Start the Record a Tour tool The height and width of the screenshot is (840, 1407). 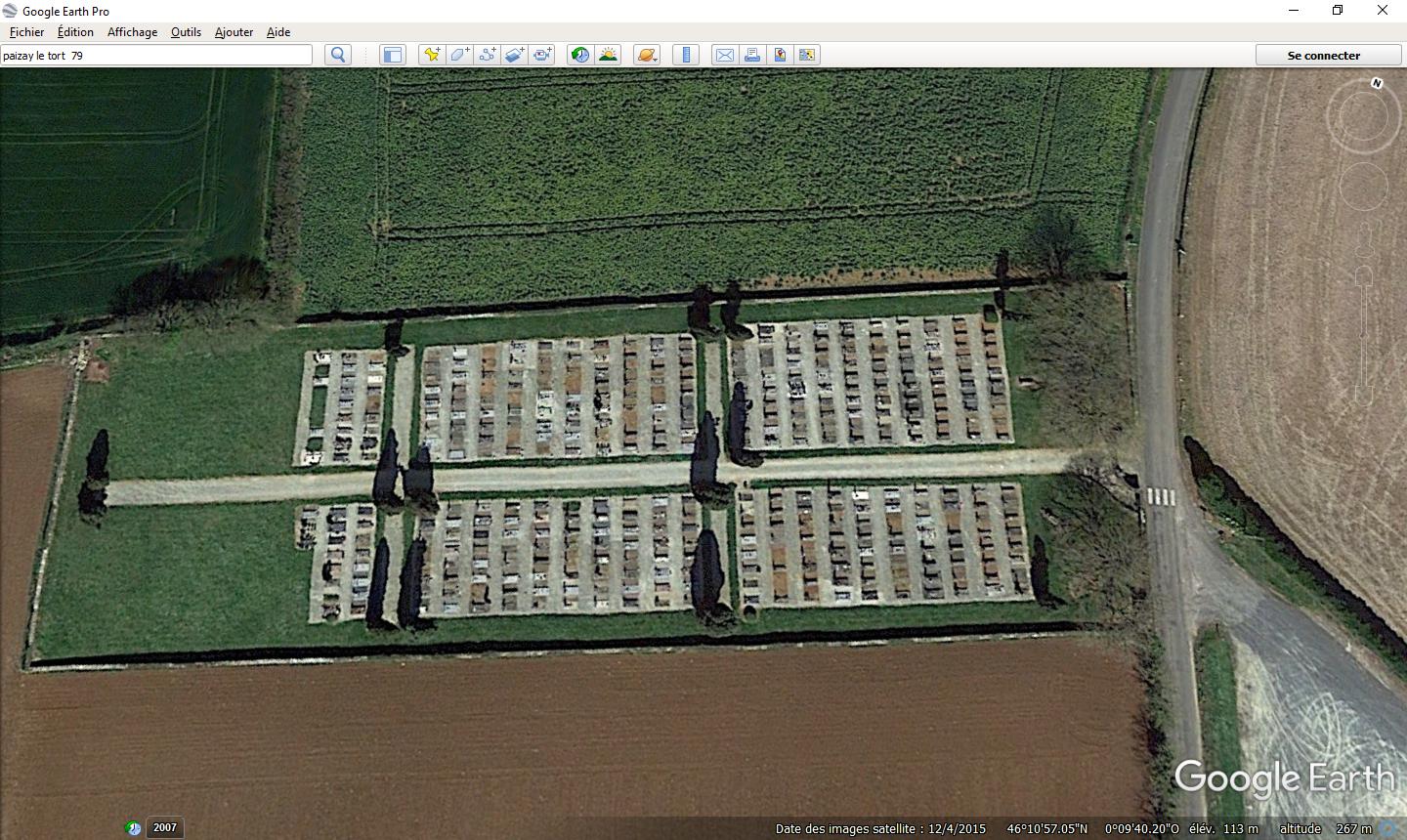click(542, 55)
